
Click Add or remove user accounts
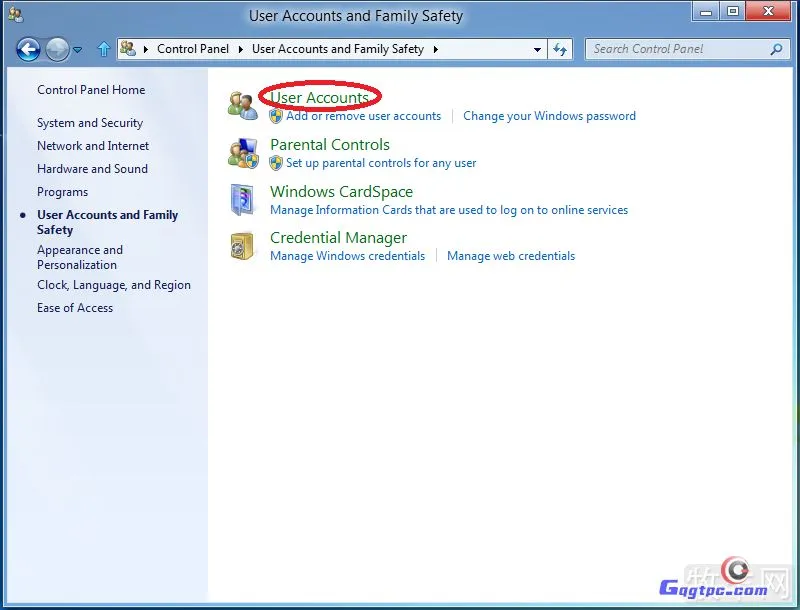[363, 116]
